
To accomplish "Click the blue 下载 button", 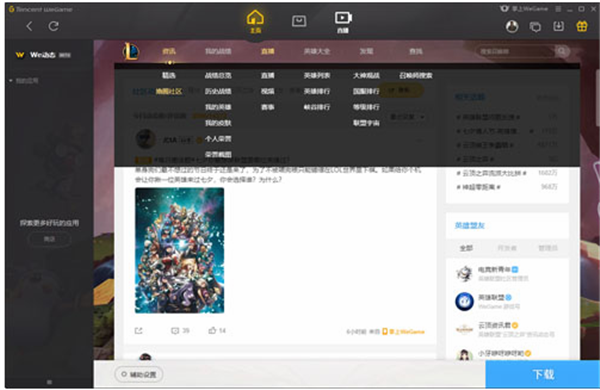I will (543, 374).
